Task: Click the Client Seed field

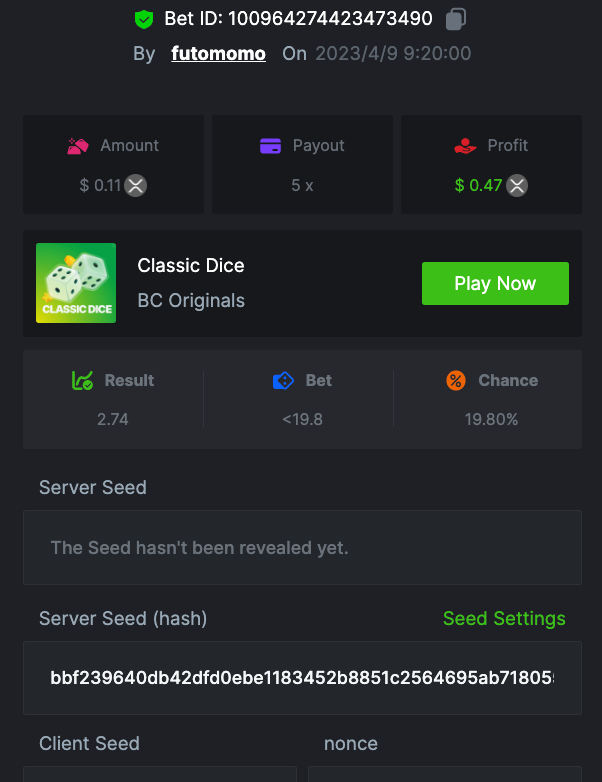Action: [x=160, y=773]
